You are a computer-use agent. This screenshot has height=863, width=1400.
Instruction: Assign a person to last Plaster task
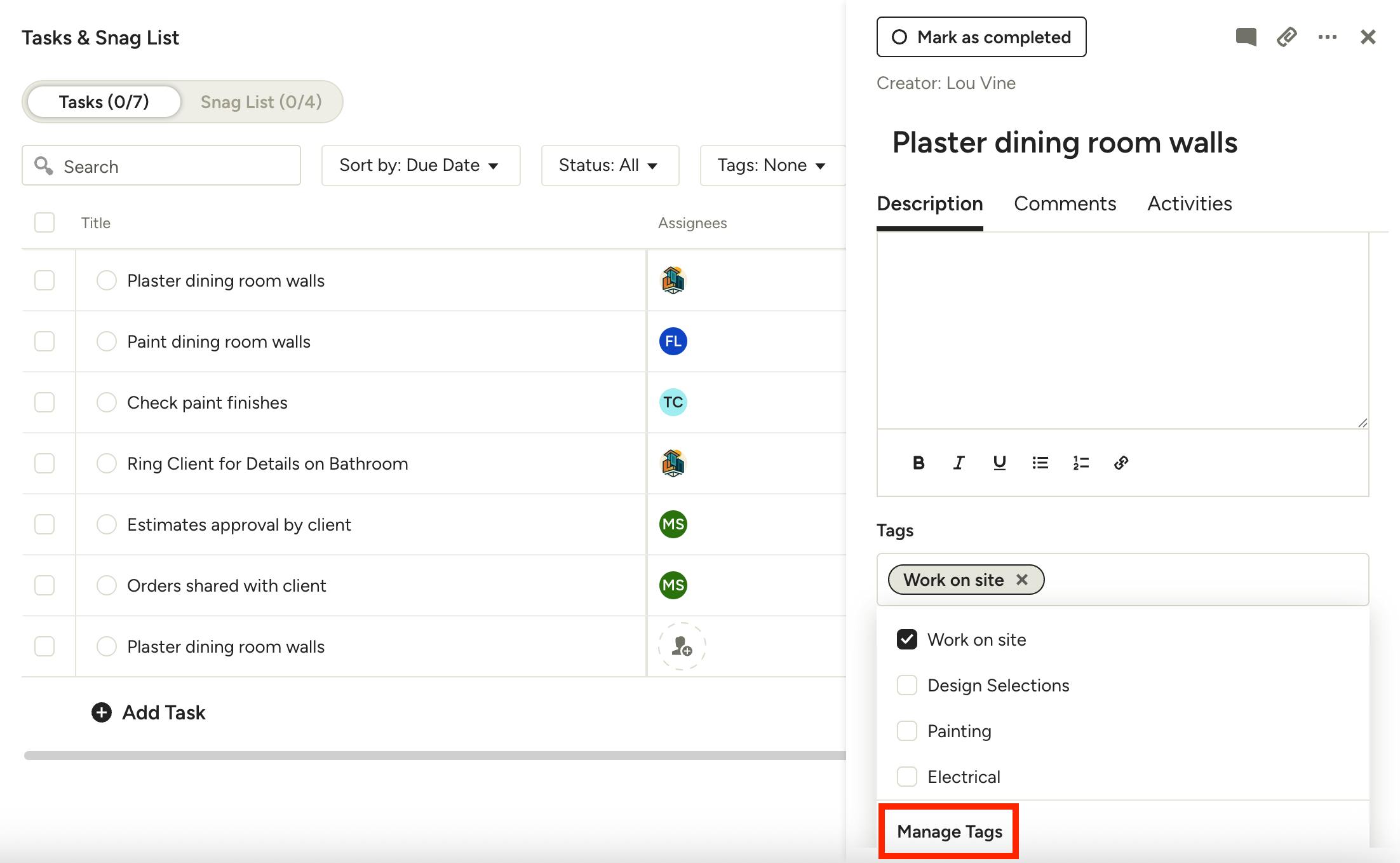682,646
